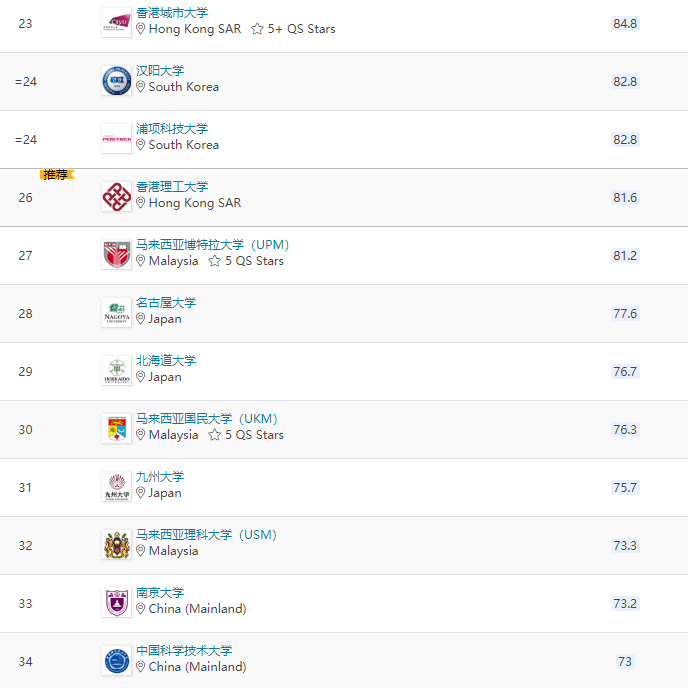Click UKM's 5 QS Stars rating

tap(246, 435)
